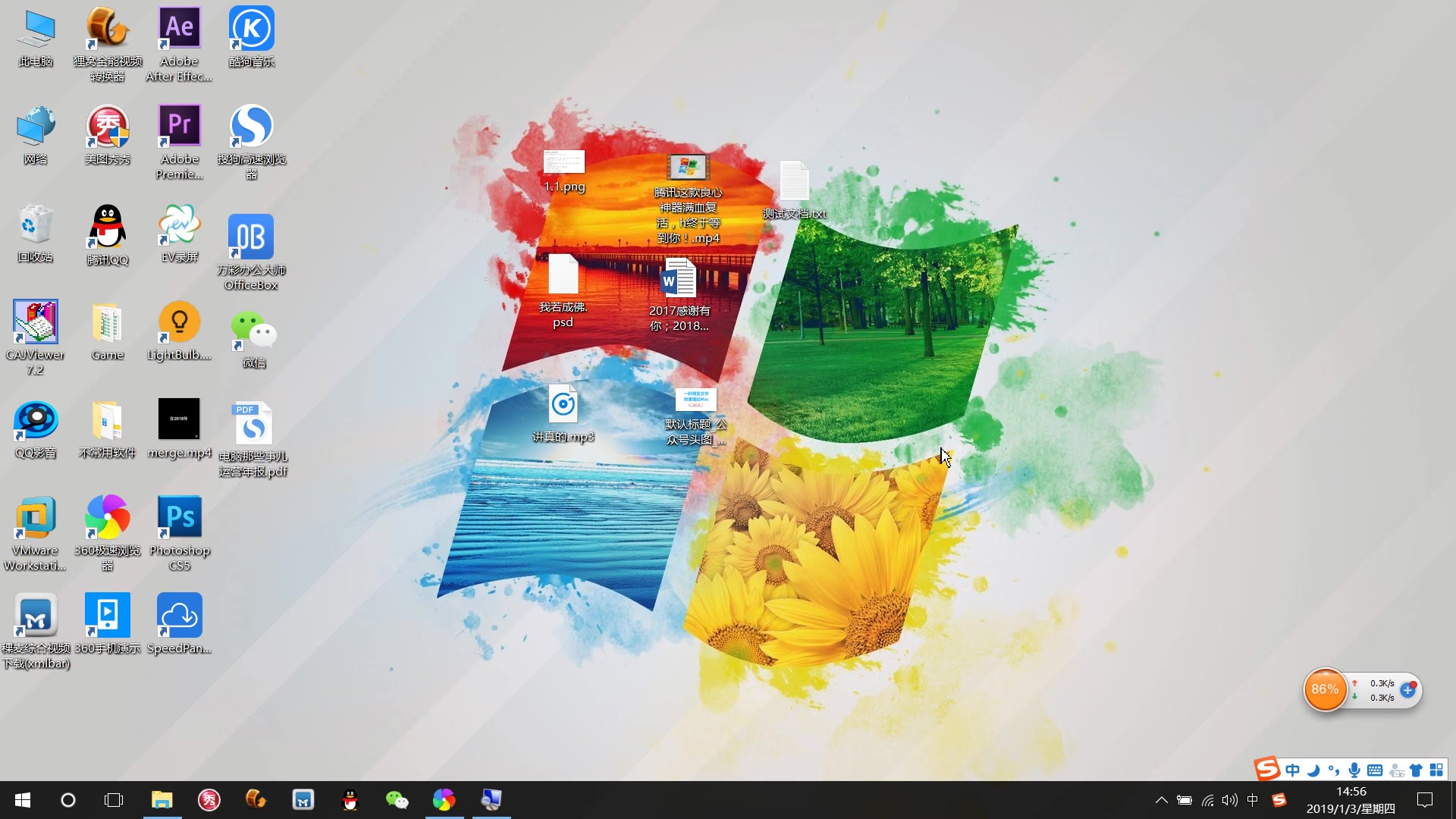Select 我若成佛.psd file

(563, 291)
